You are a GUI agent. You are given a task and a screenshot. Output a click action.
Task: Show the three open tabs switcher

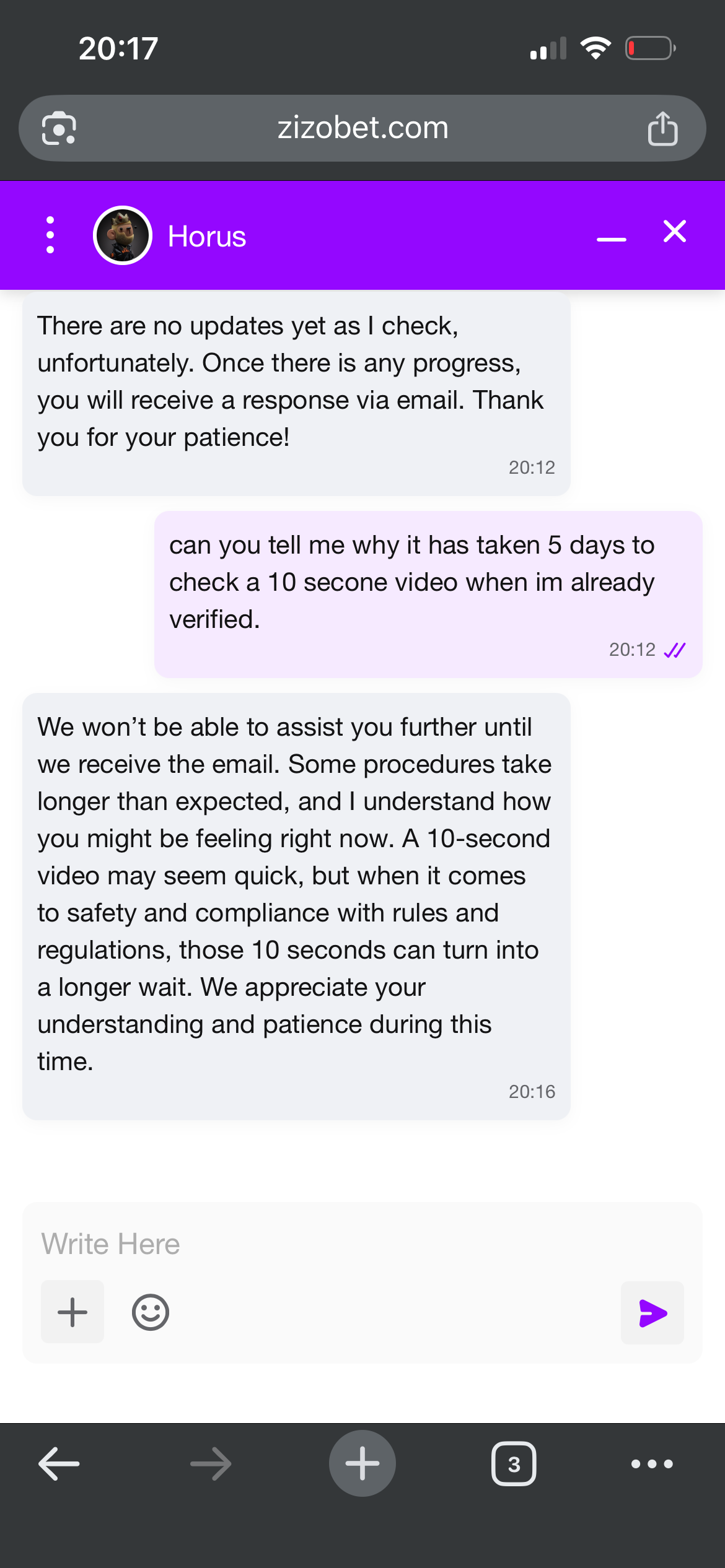(514, 1464)
